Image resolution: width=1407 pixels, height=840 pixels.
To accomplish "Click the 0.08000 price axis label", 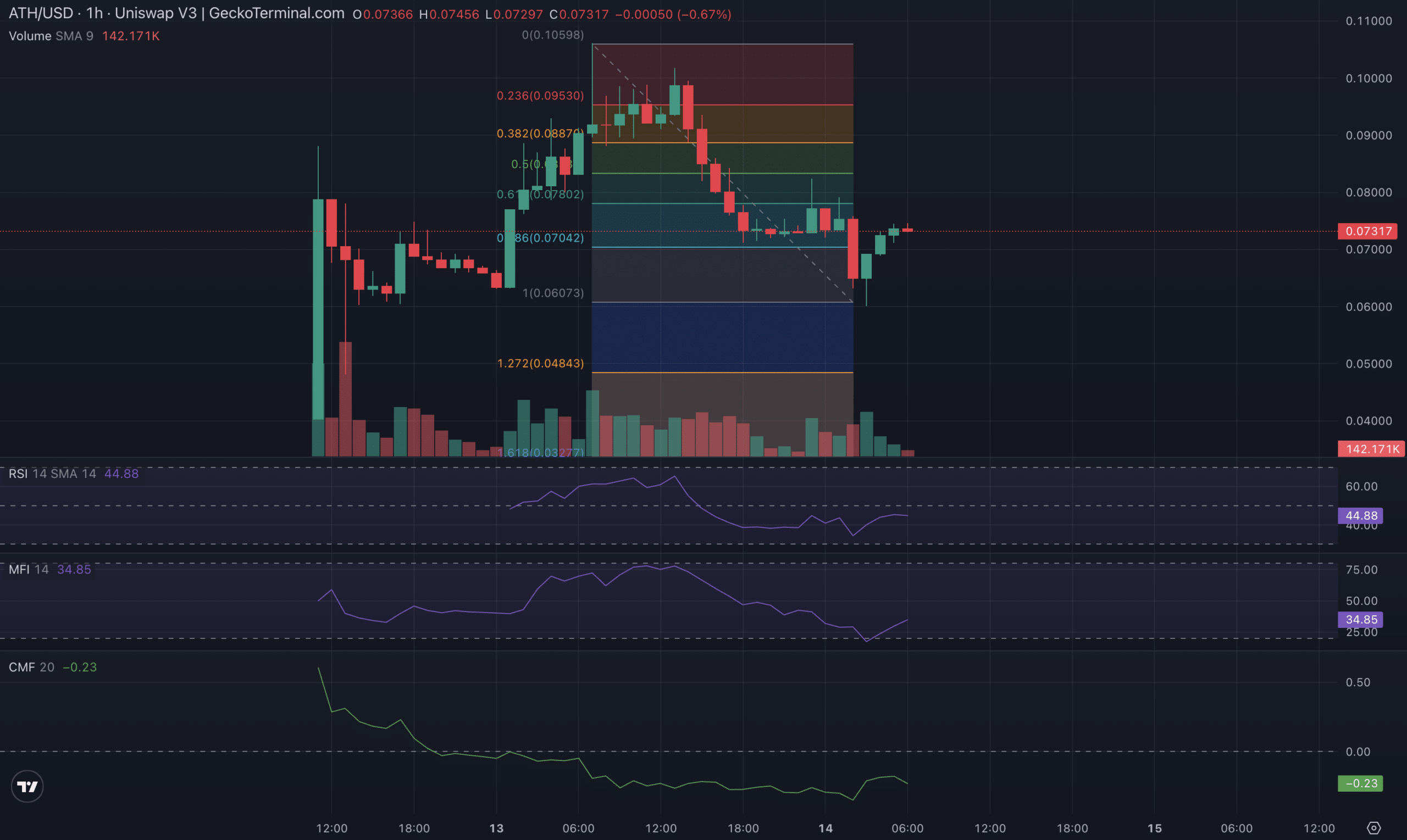I will (x=1369, y=192).
